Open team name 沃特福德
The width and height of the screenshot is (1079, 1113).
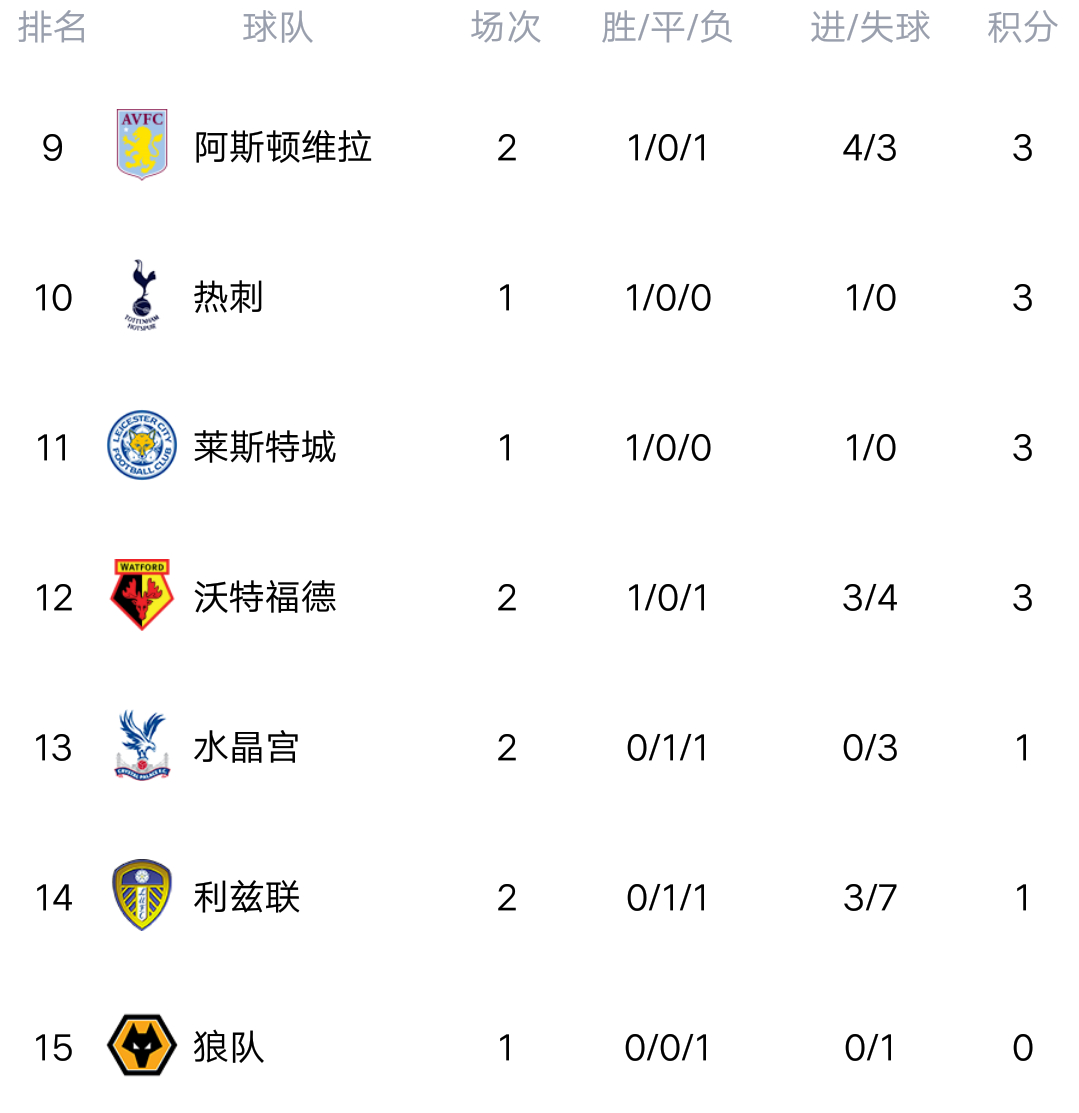tap(265, 598)
